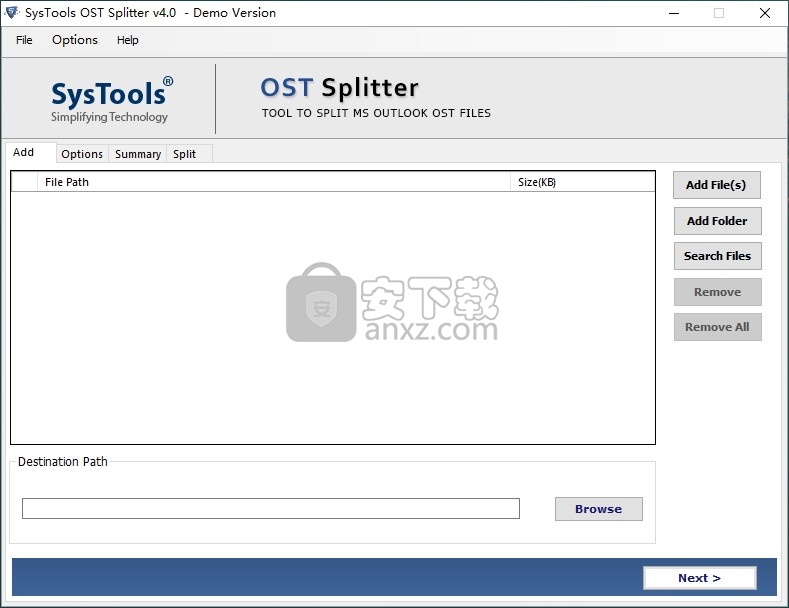789x608 pixels.
Task: Focus the Destination Path text field
Action: tap(271, 508)
